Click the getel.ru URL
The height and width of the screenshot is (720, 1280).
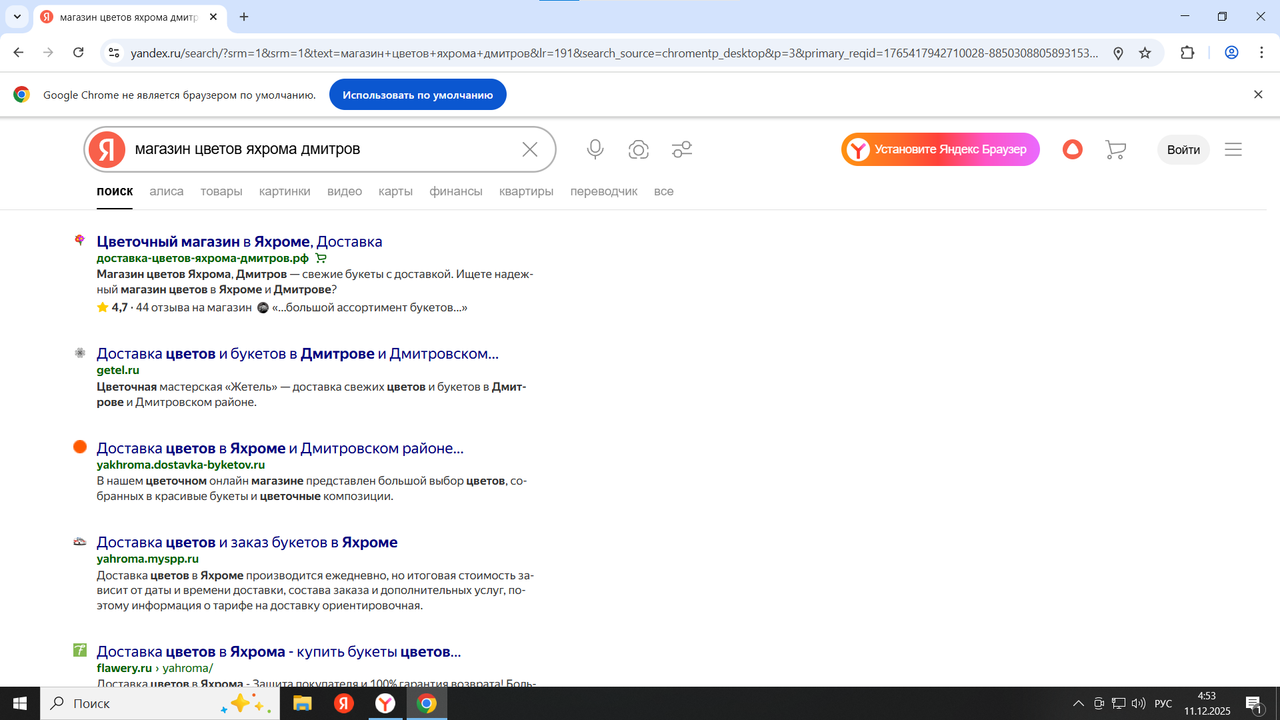pyautogui.click(x=118, y=370)
